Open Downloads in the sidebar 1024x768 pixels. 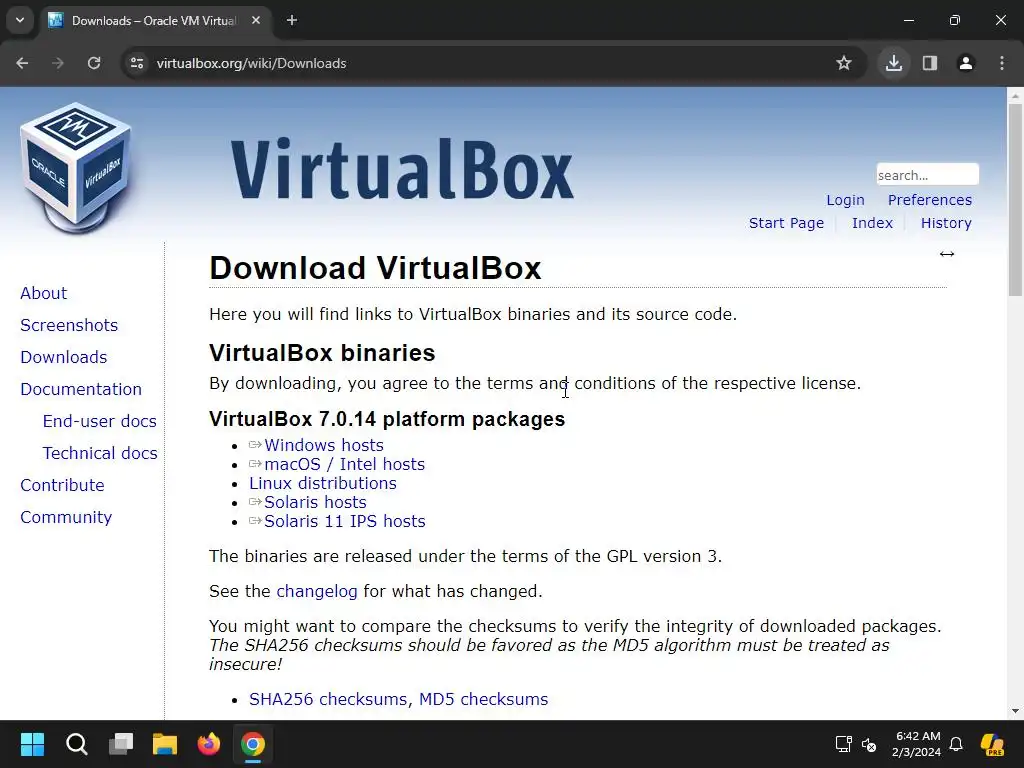pos(64,357)
